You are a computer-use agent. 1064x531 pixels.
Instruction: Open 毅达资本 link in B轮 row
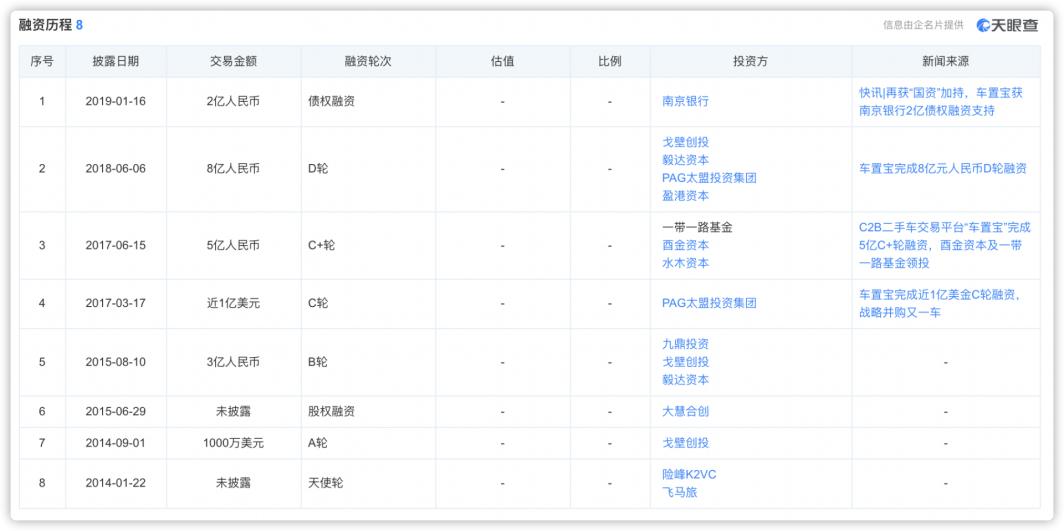pos(685,380)
